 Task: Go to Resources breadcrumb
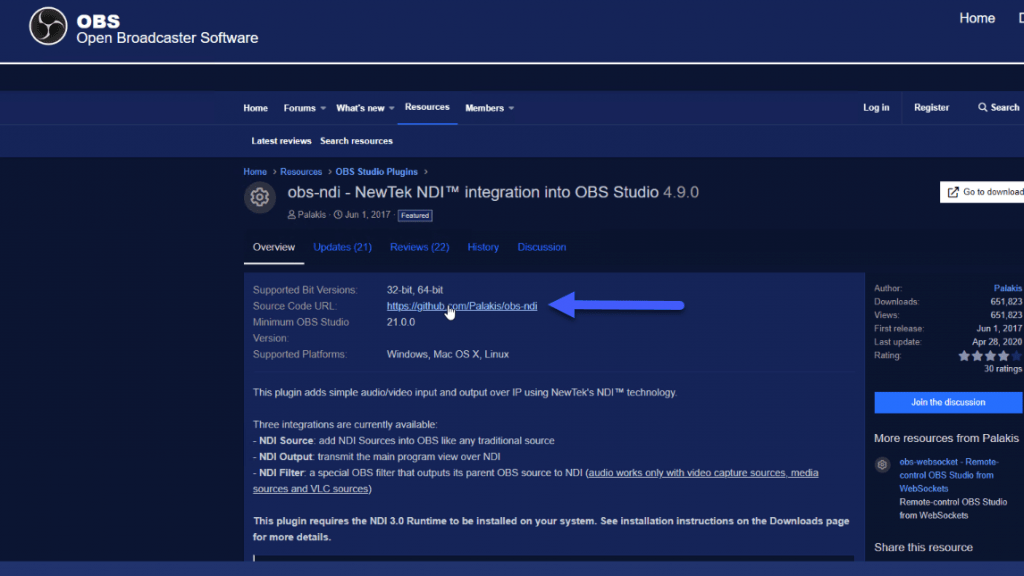click(x=301, y=172)
